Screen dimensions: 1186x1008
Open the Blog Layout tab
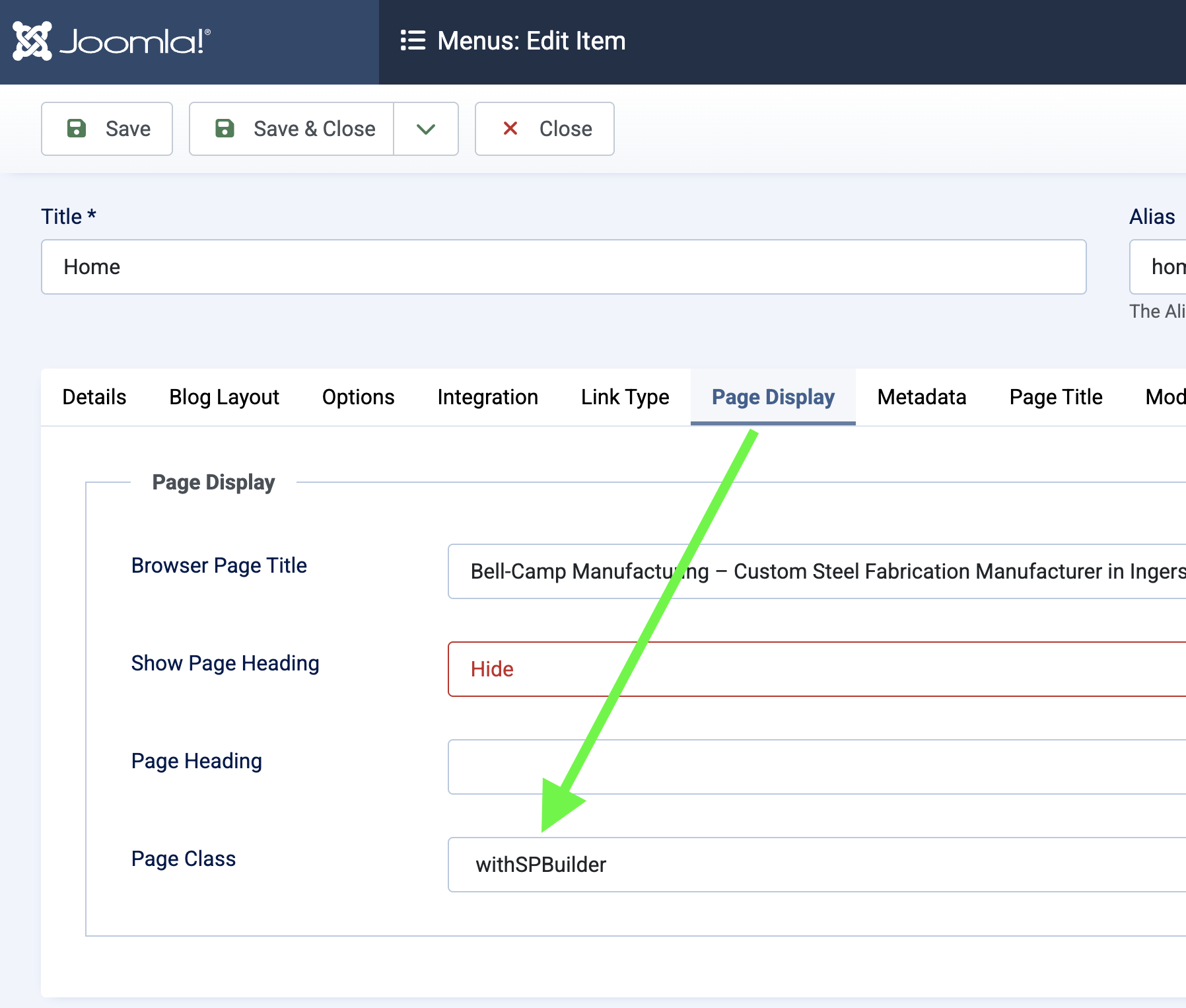(224, 397)
